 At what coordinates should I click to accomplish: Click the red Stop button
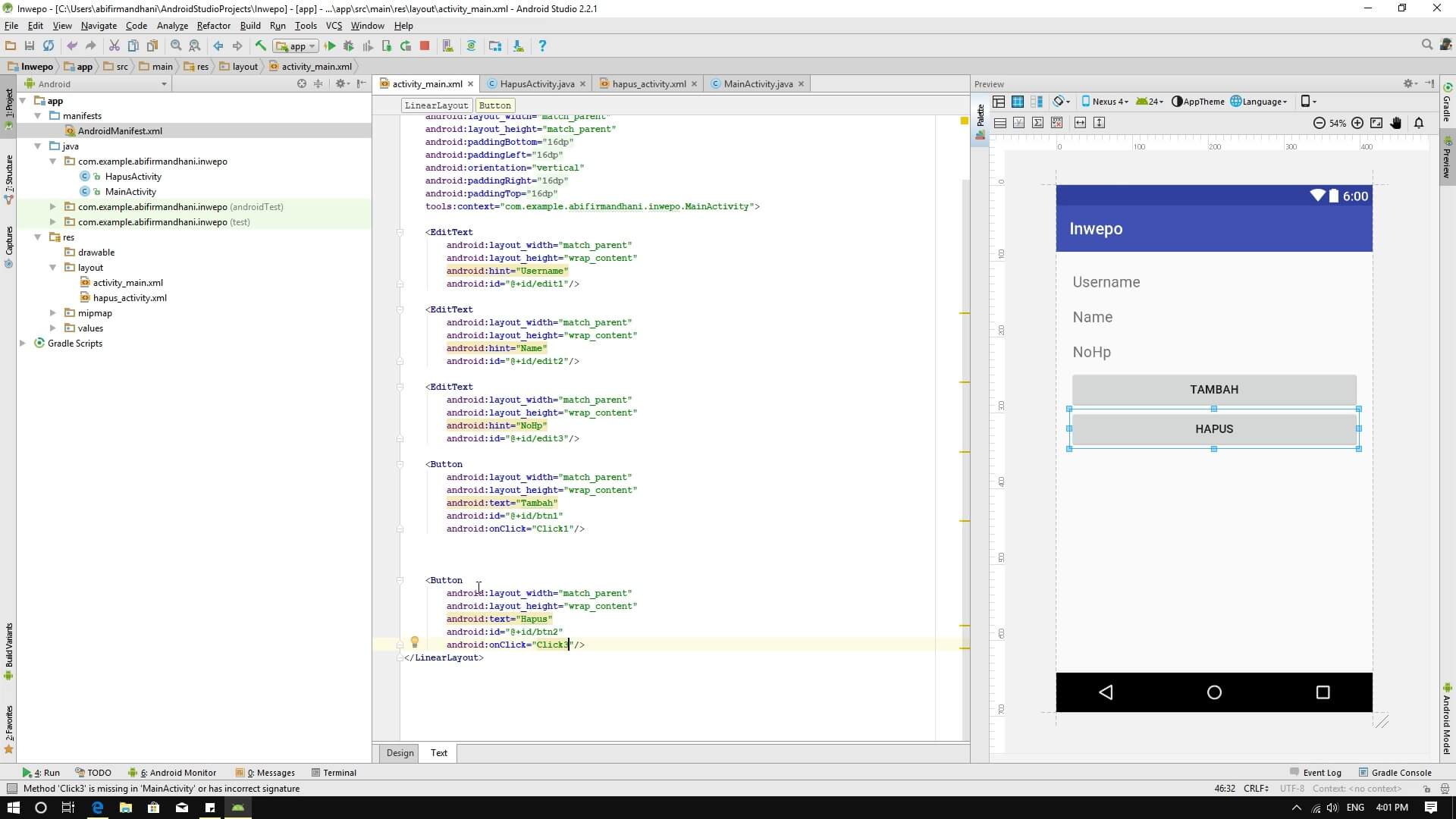pos(425,46)
